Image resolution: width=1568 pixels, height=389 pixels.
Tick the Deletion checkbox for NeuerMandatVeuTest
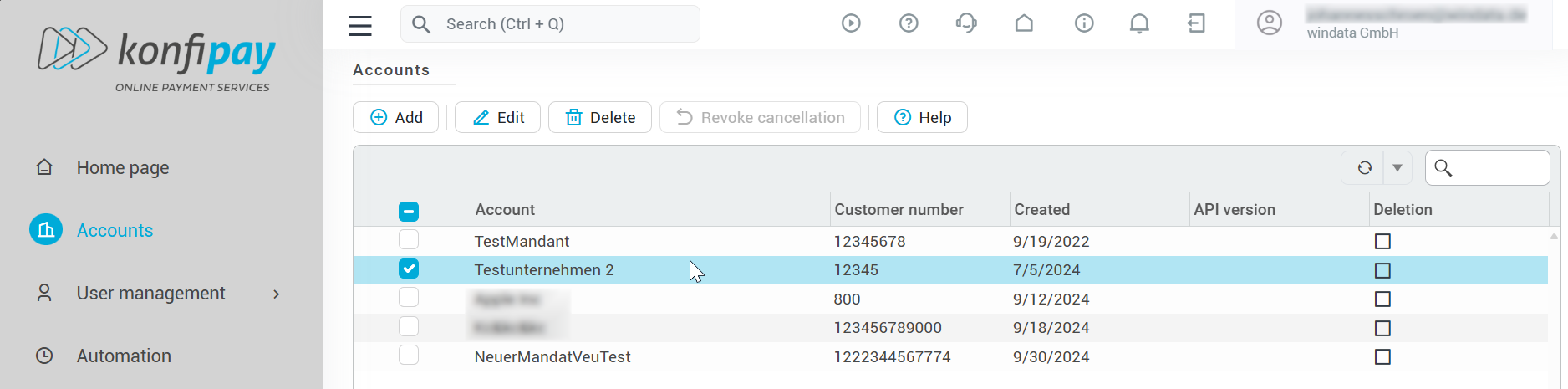click(x=1382, y=357)
